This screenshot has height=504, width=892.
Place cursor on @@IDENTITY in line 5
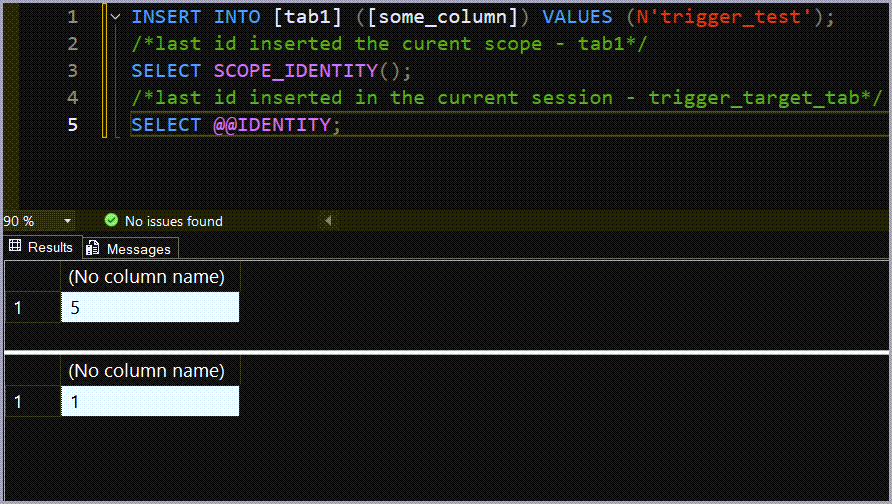pyautogui.click(x=272, y=125)
